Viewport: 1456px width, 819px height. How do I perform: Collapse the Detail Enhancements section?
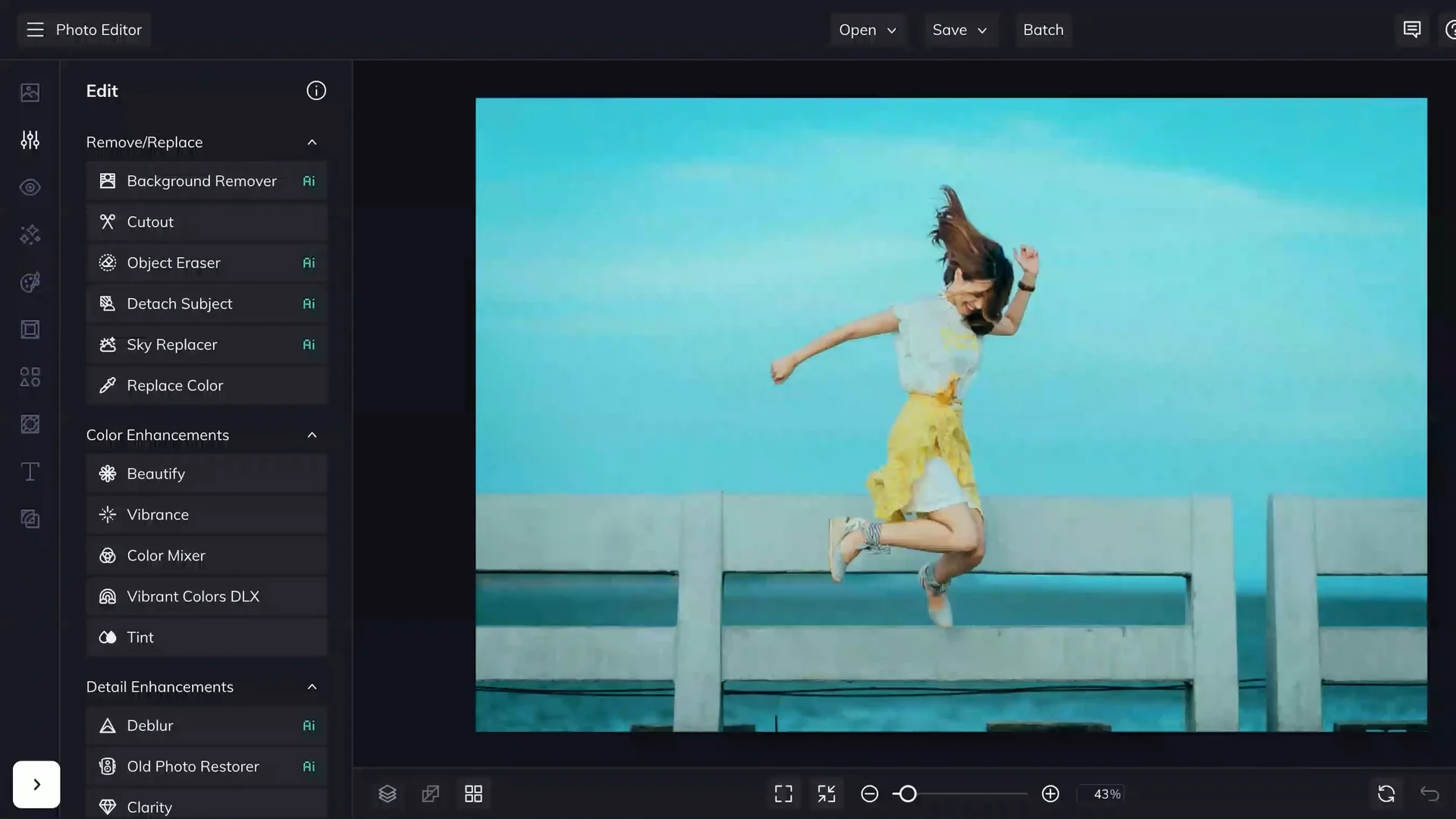point(312,687)
